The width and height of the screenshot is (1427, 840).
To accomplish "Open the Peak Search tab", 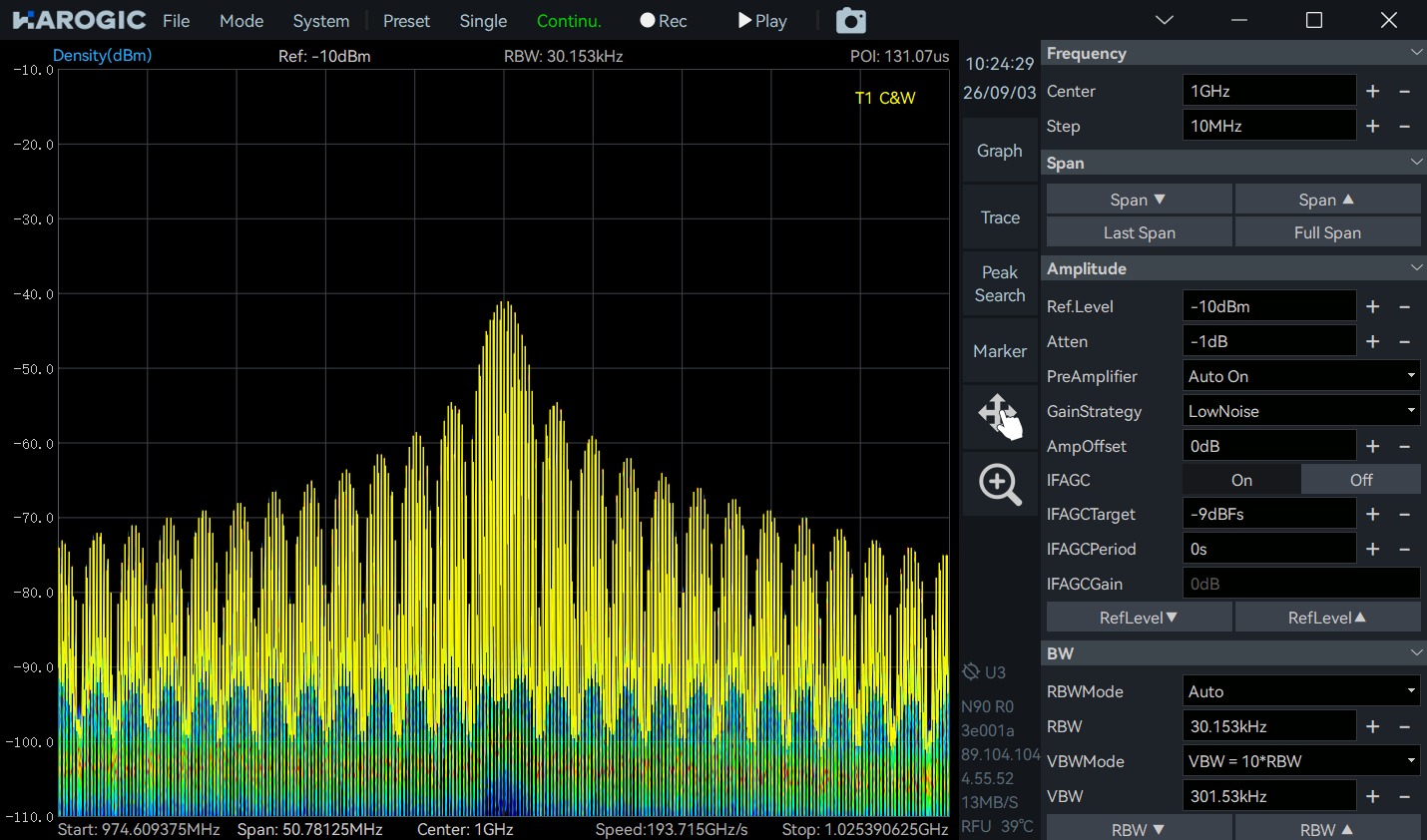I will (1000, 284).
